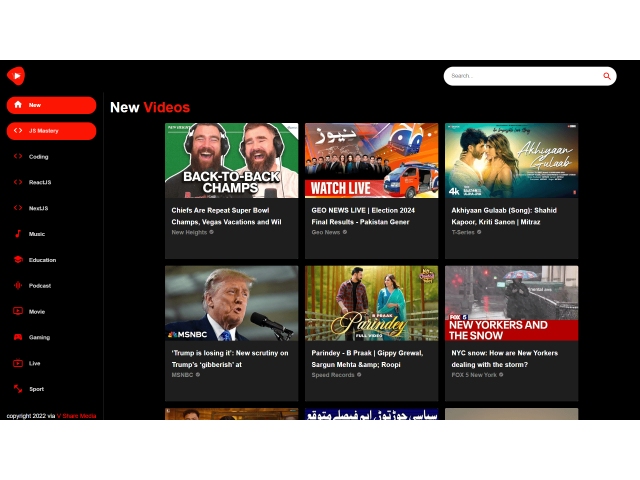Choose NextJS in the sidebar
Viewport: 640px width, 480px height.
tap(39, 208)
